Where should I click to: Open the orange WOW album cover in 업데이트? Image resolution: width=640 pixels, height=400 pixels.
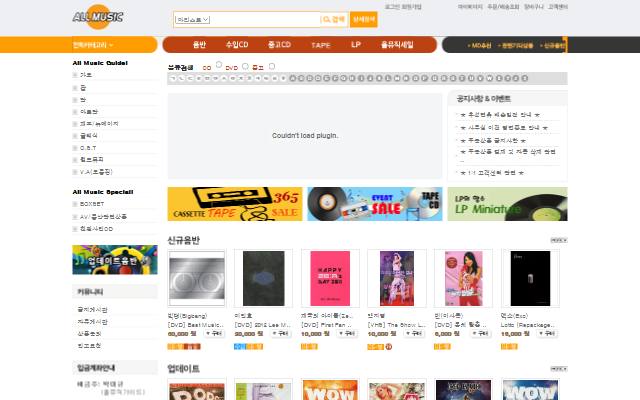click(330, 390)
